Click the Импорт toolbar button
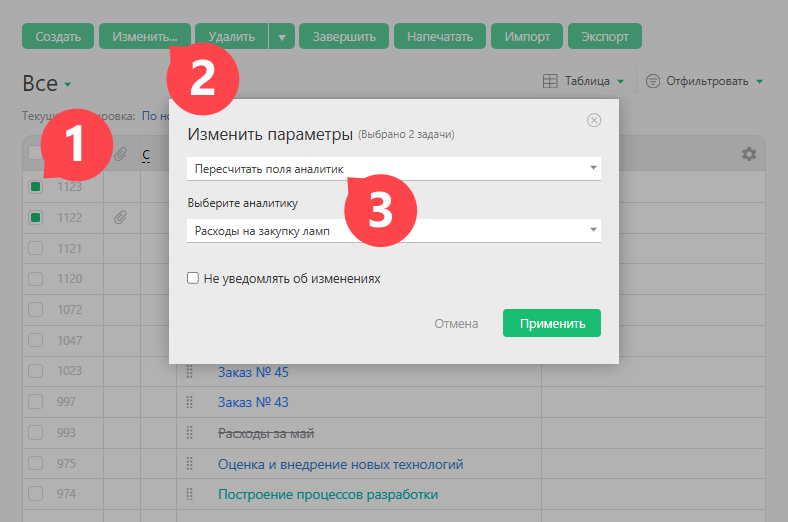The image size is (788, 522). pyautogui.click(x=527, y=37)
